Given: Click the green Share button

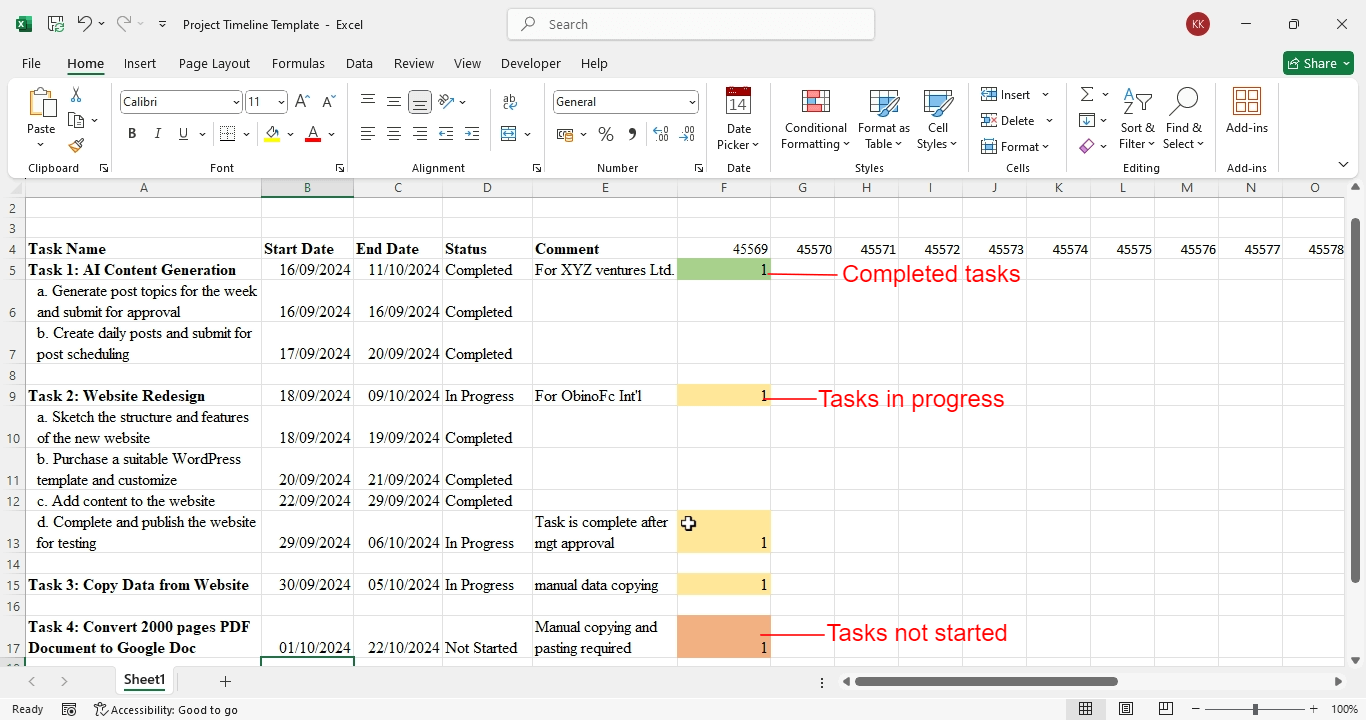Looking at the screenshot, I should (x=1318, y=63).
